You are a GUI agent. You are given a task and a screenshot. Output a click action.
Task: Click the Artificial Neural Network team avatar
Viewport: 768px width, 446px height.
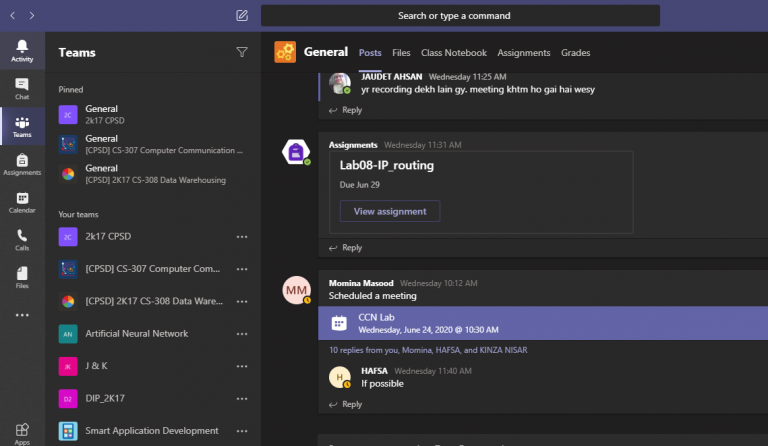point(68,334)
